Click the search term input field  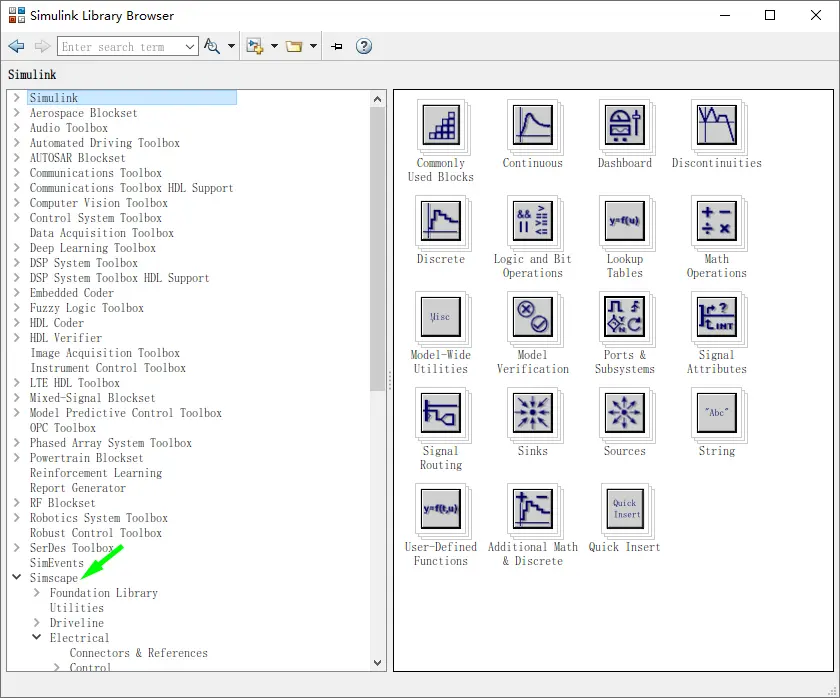120,47
